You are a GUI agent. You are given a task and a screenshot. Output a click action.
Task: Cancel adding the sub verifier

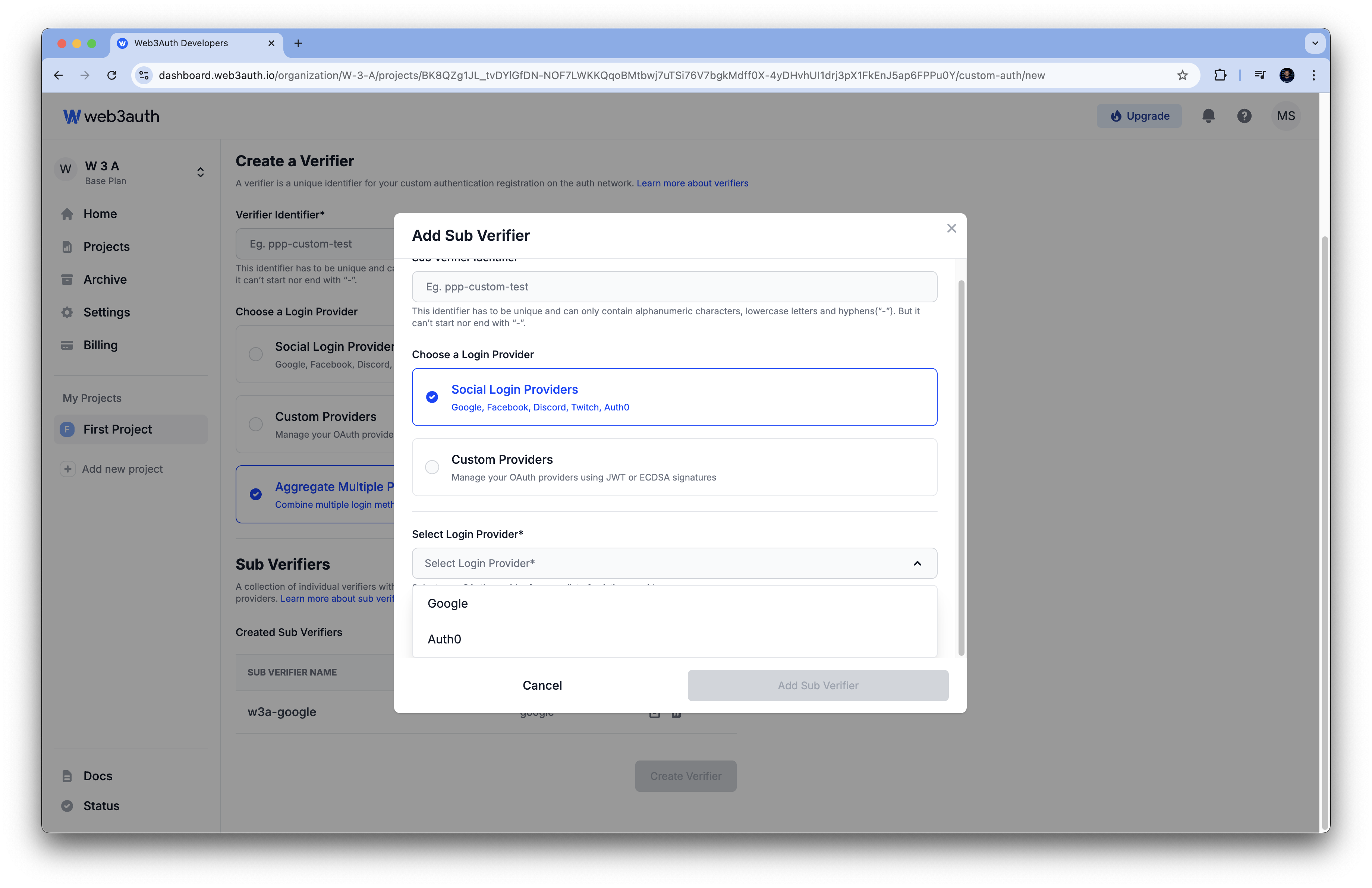point(542,685)
